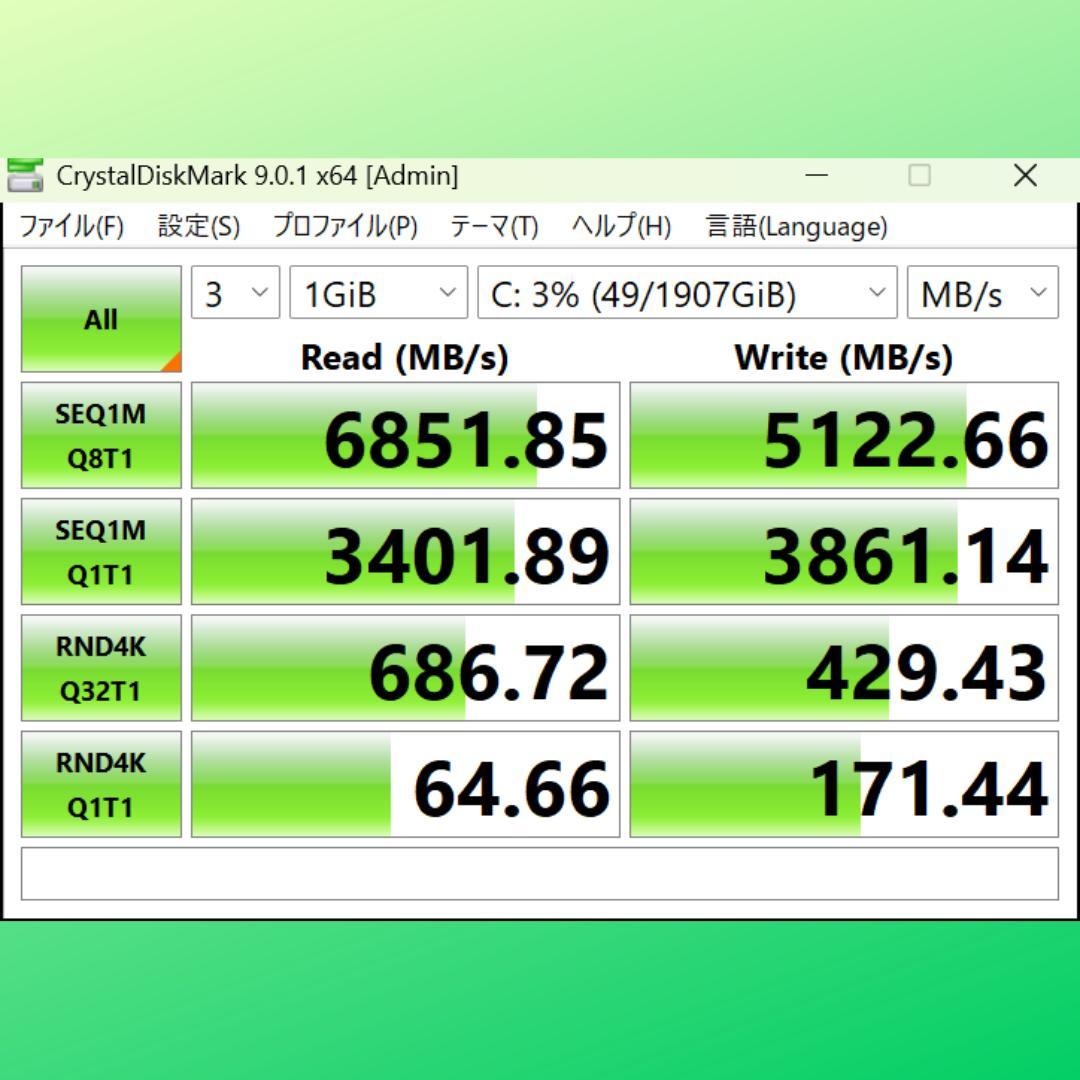Open the 設定(S) menu
The image size is (1080, 1080).
pyautogui.click(x=197, y=227)
